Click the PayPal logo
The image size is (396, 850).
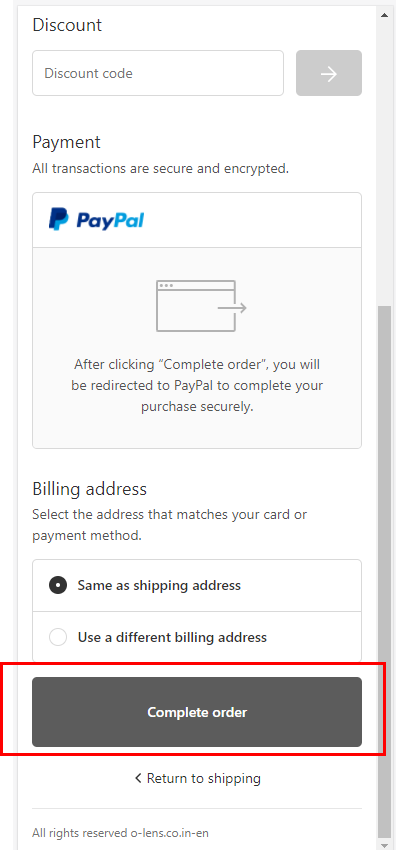pyautogui.click(x=96, y=220)
